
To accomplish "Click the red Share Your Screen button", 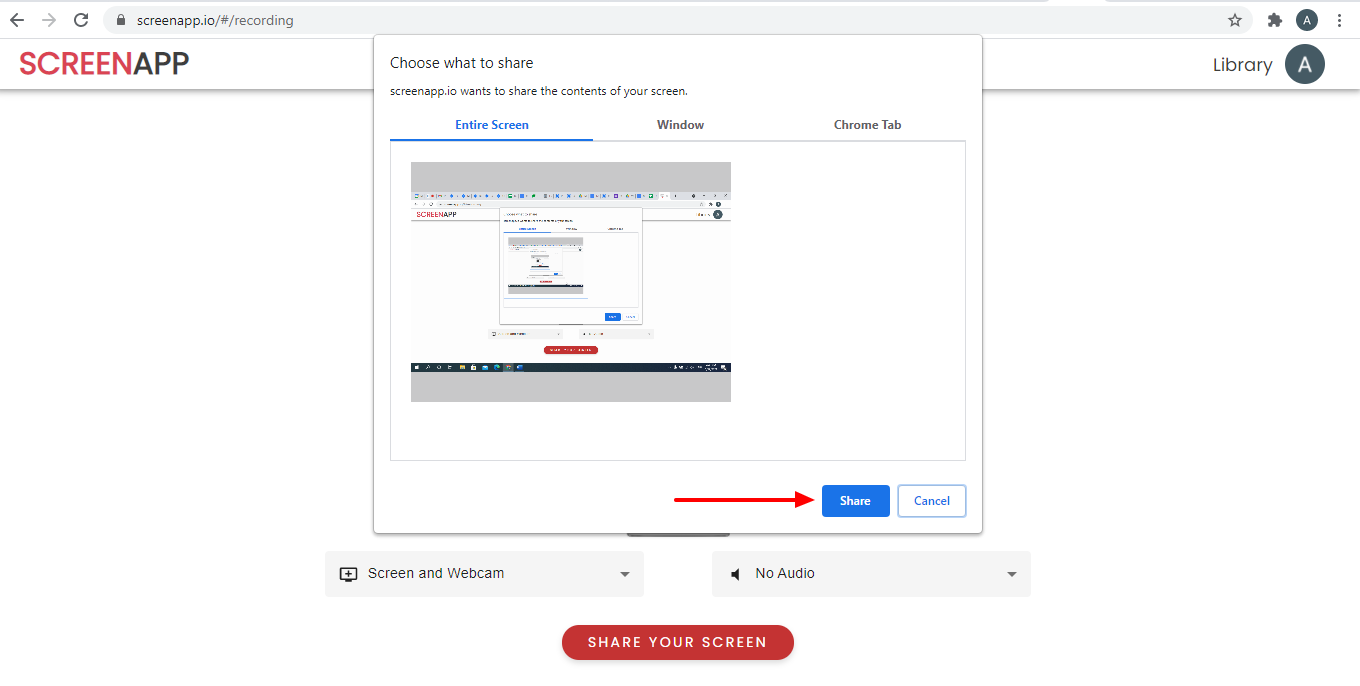I will [x=677, y=642].
